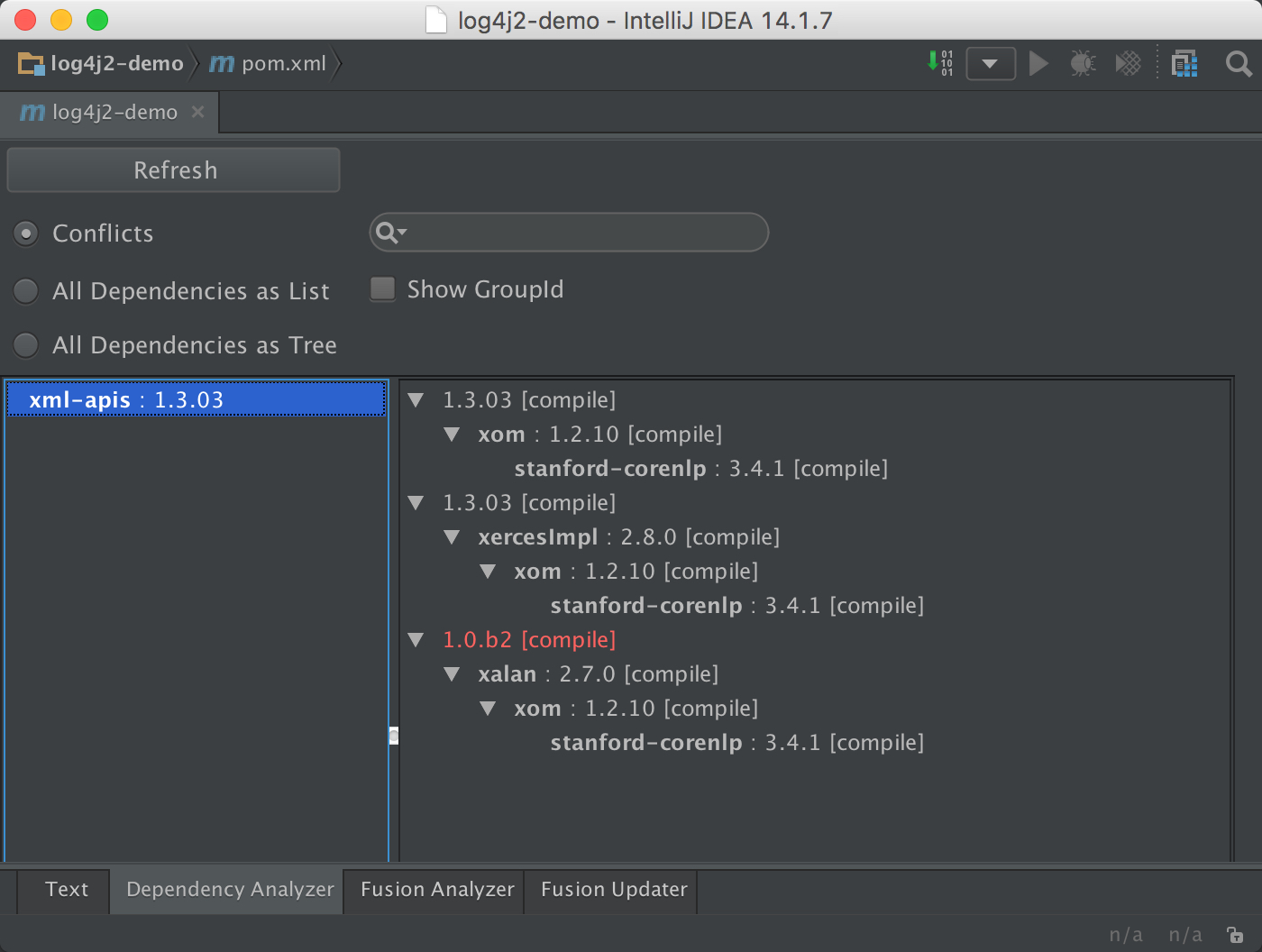
Task: Enable the Show GroupId checkbox
Action: click(x=383, y=289)
